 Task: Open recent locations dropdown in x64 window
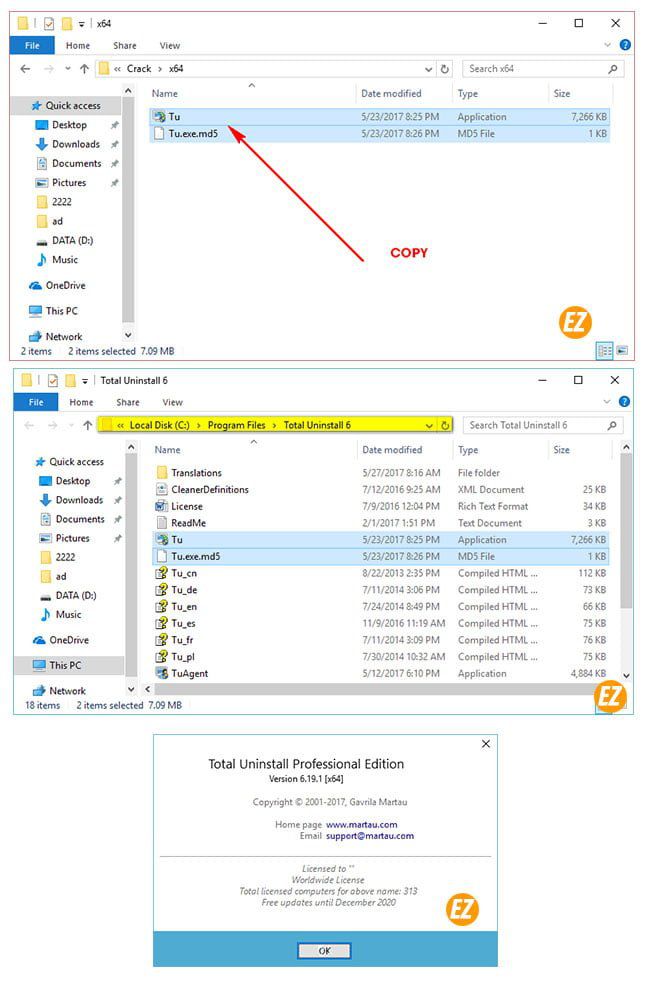[x=68, y=69]
